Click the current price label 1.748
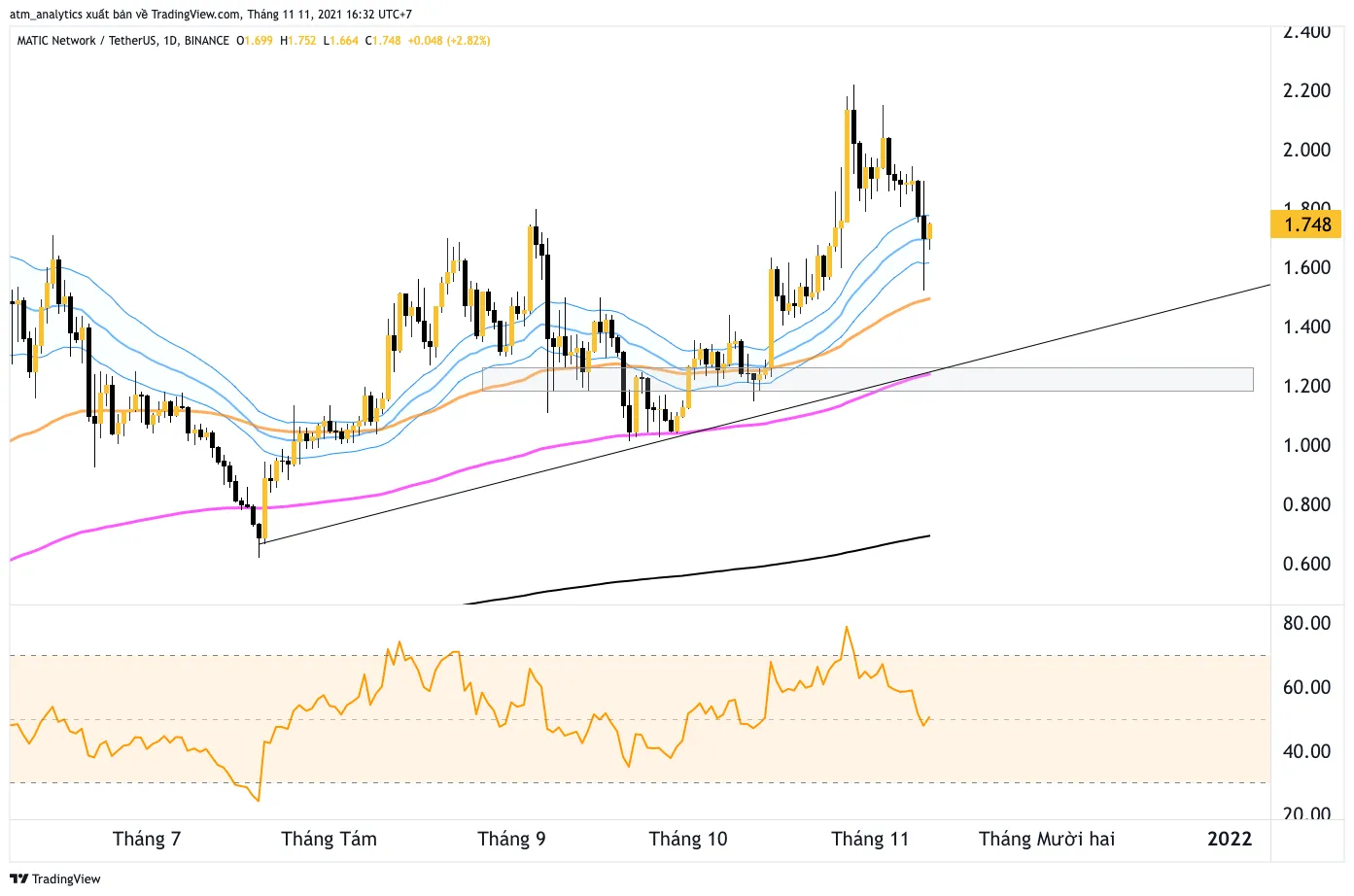The height and width of the screenshot is (896, 1354). coord(1306,224)
